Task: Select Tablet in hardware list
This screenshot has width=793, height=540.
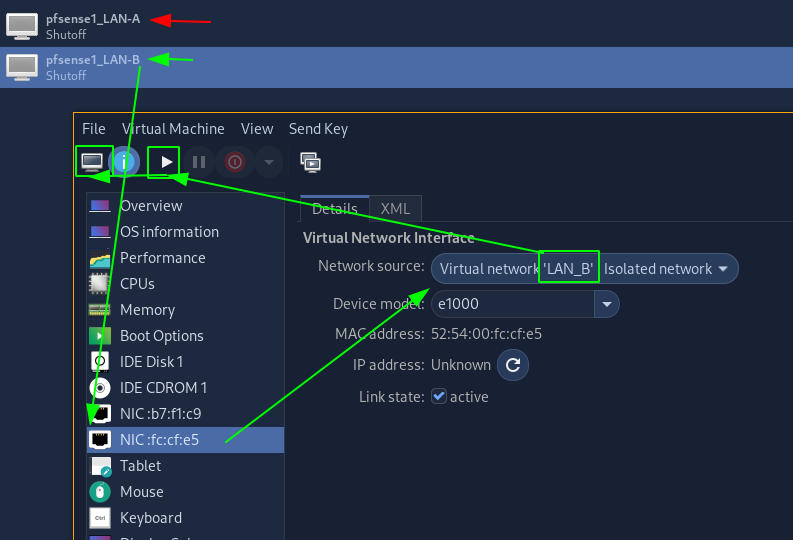Action: coord(185,466)
